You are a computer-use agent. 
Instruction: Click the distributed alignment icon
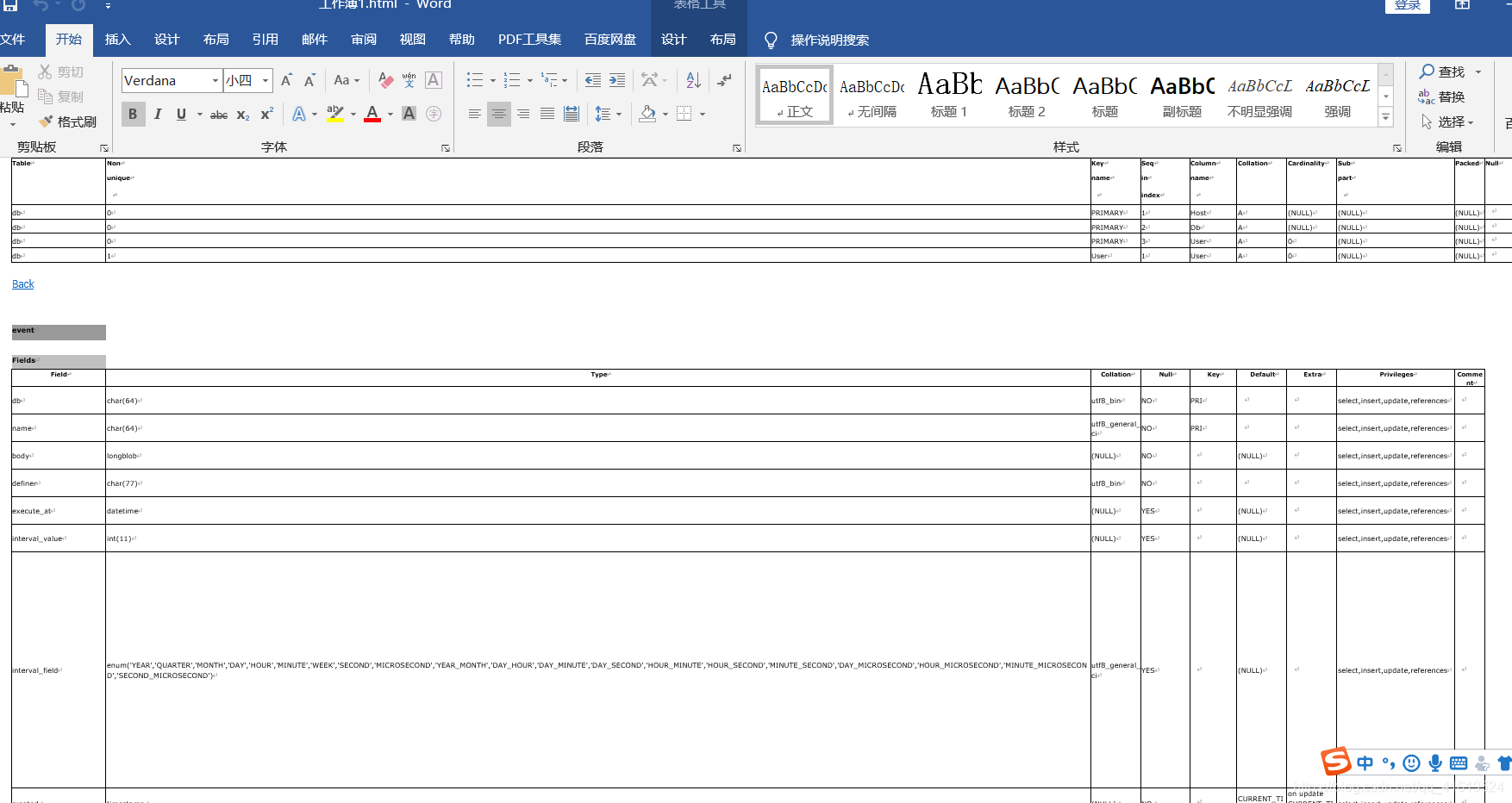tap(572, 114)
